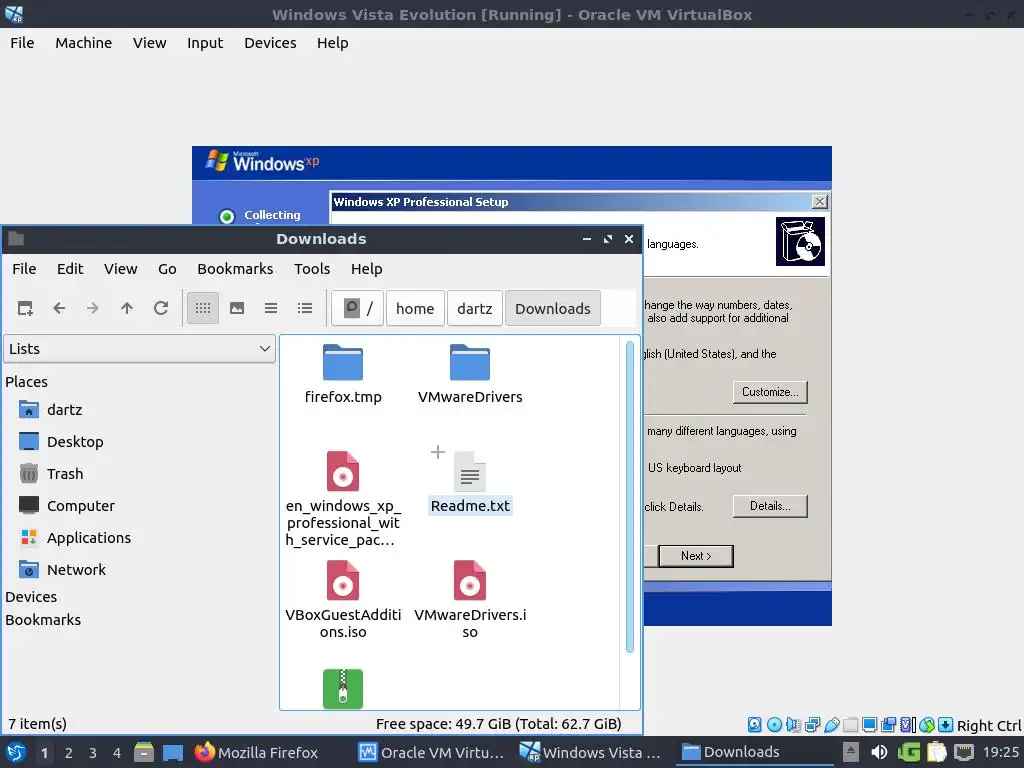Switch to workspace 2 on taskbar

69,753
